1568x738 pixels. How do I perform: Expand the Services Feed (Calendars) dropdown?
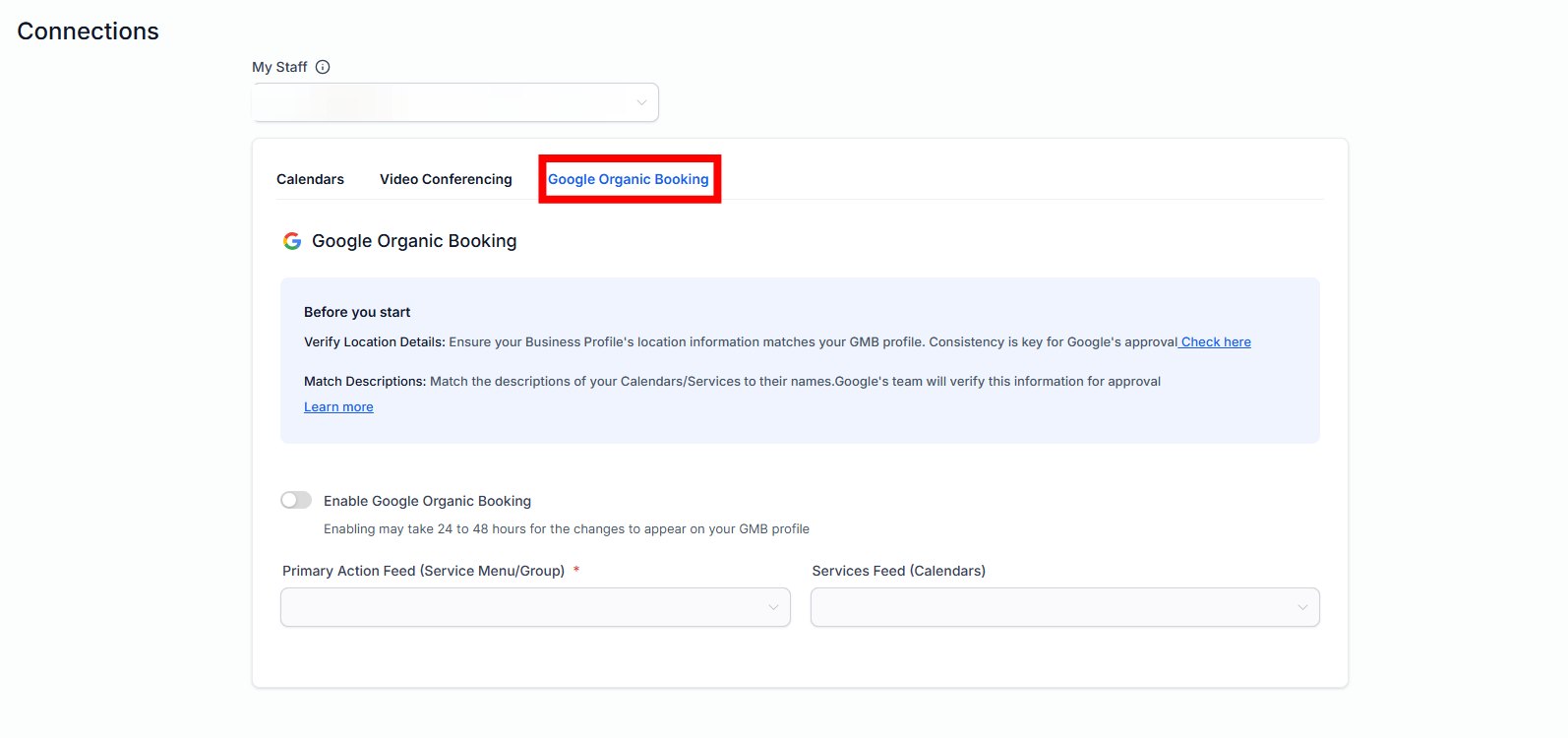[x=1053, y=607]
